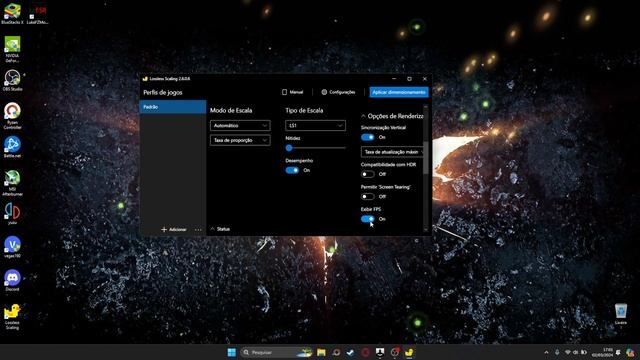Enable Permitir 'Screen Tearing' switch
This screenshot has height=360, width=640.
(x=367, y=197)
